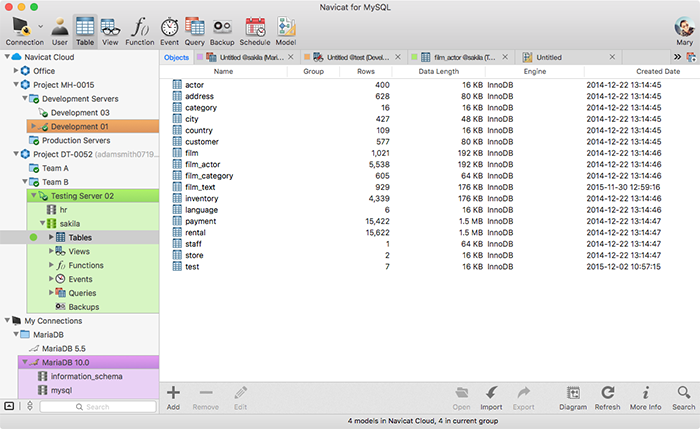Select MariaDB 5.5 connection
The image size is (700, 429).
(x=63, y=348)
